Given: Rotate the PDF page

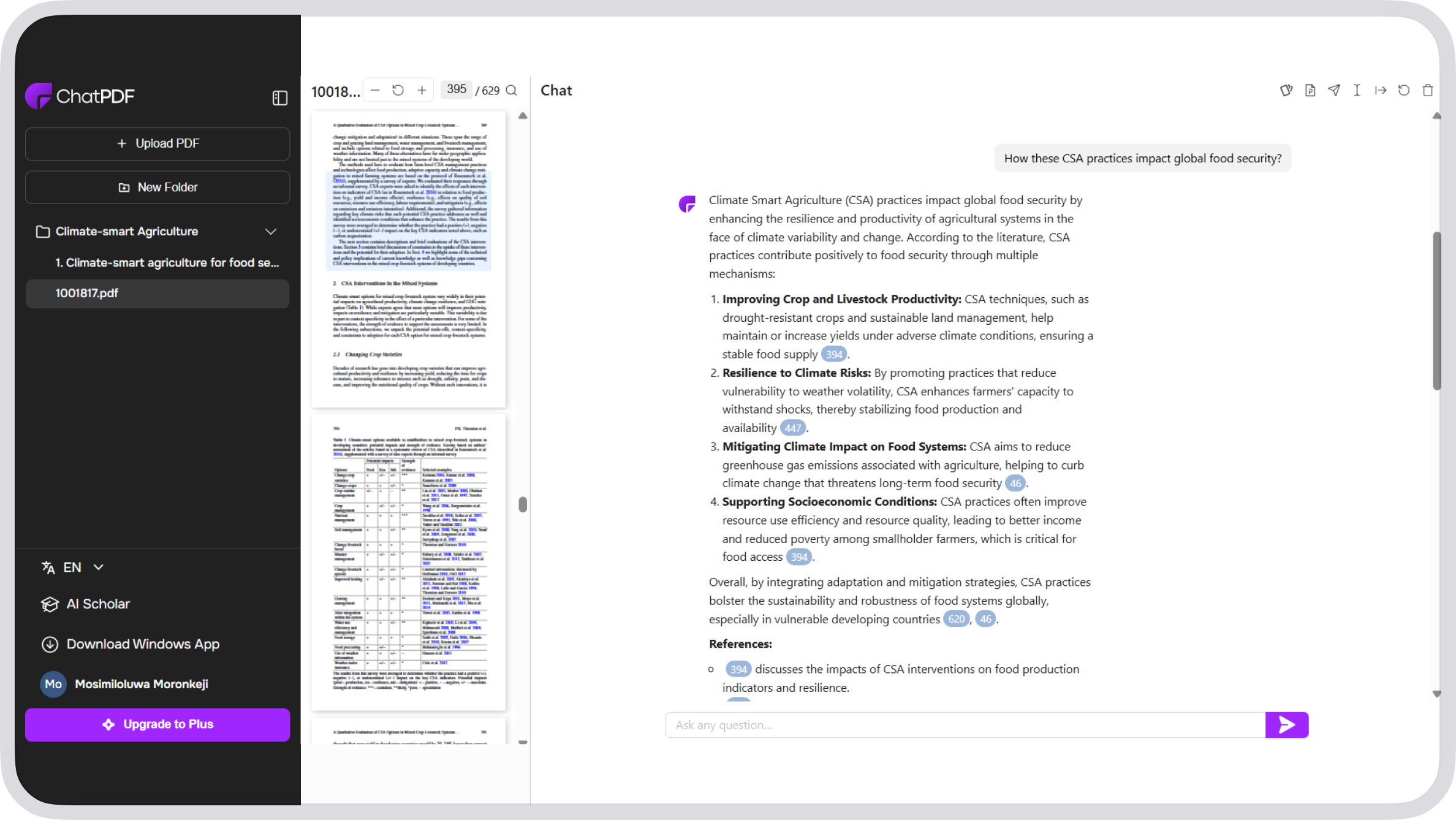Looking at the screenshot, I should (x=398, y=90).
